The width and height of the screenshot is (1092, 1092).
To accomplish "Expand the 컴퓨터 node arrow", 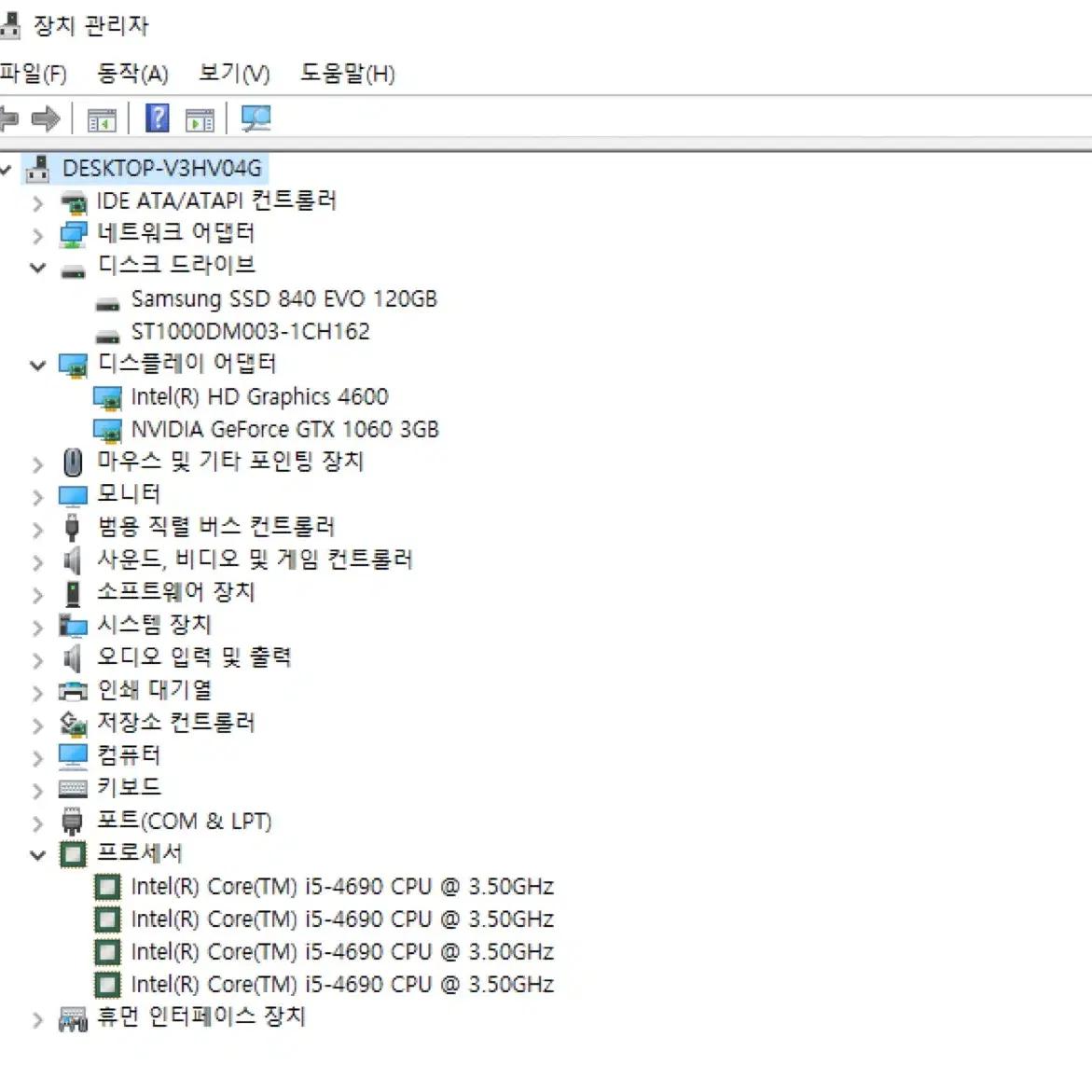I will coord(37,758).
